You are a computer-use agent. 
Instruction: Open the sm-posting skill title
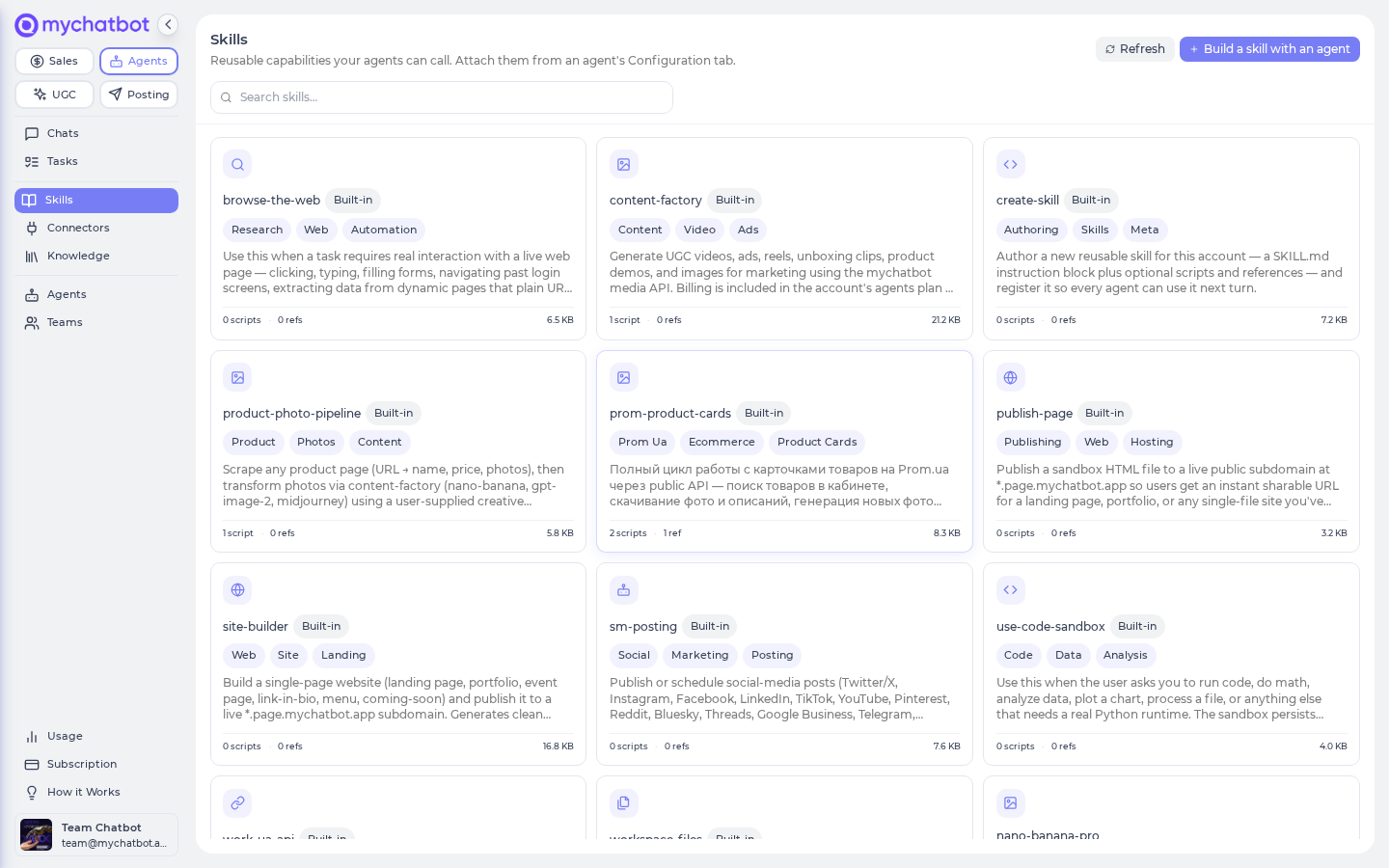coord(643,627)
